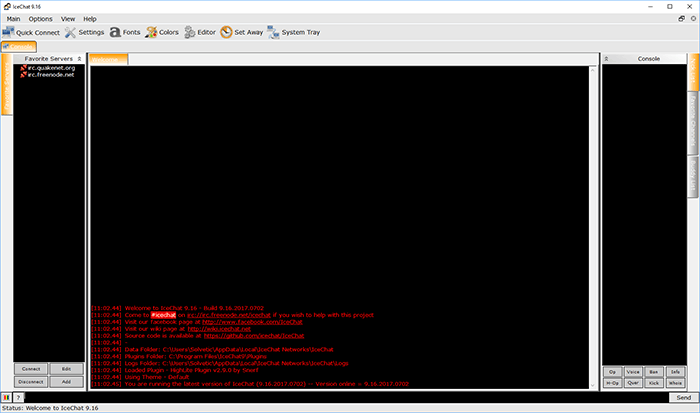Open the Options menu
The width and height of the screenshot is (700, 413).
40,19
